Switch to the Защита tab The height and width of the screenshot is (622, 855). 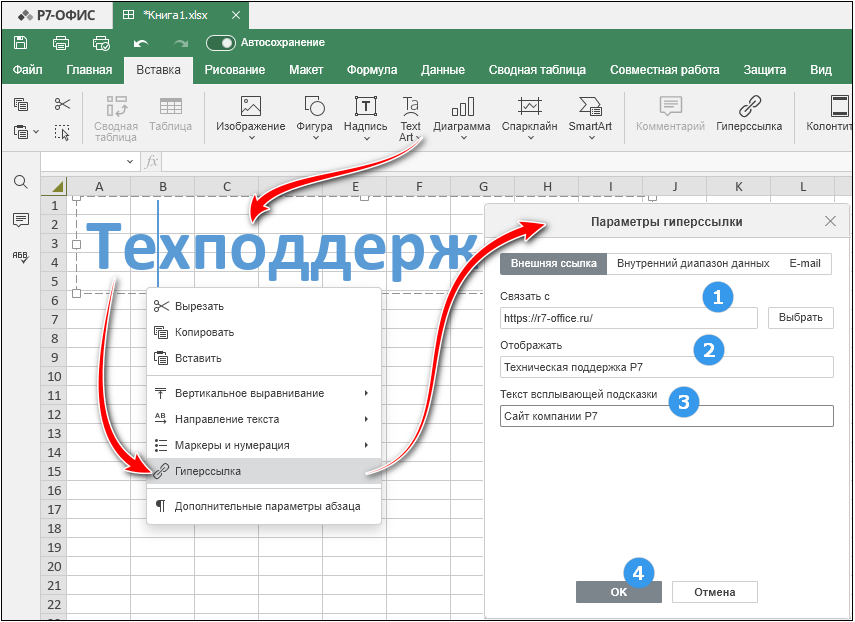tap(764, 70)
